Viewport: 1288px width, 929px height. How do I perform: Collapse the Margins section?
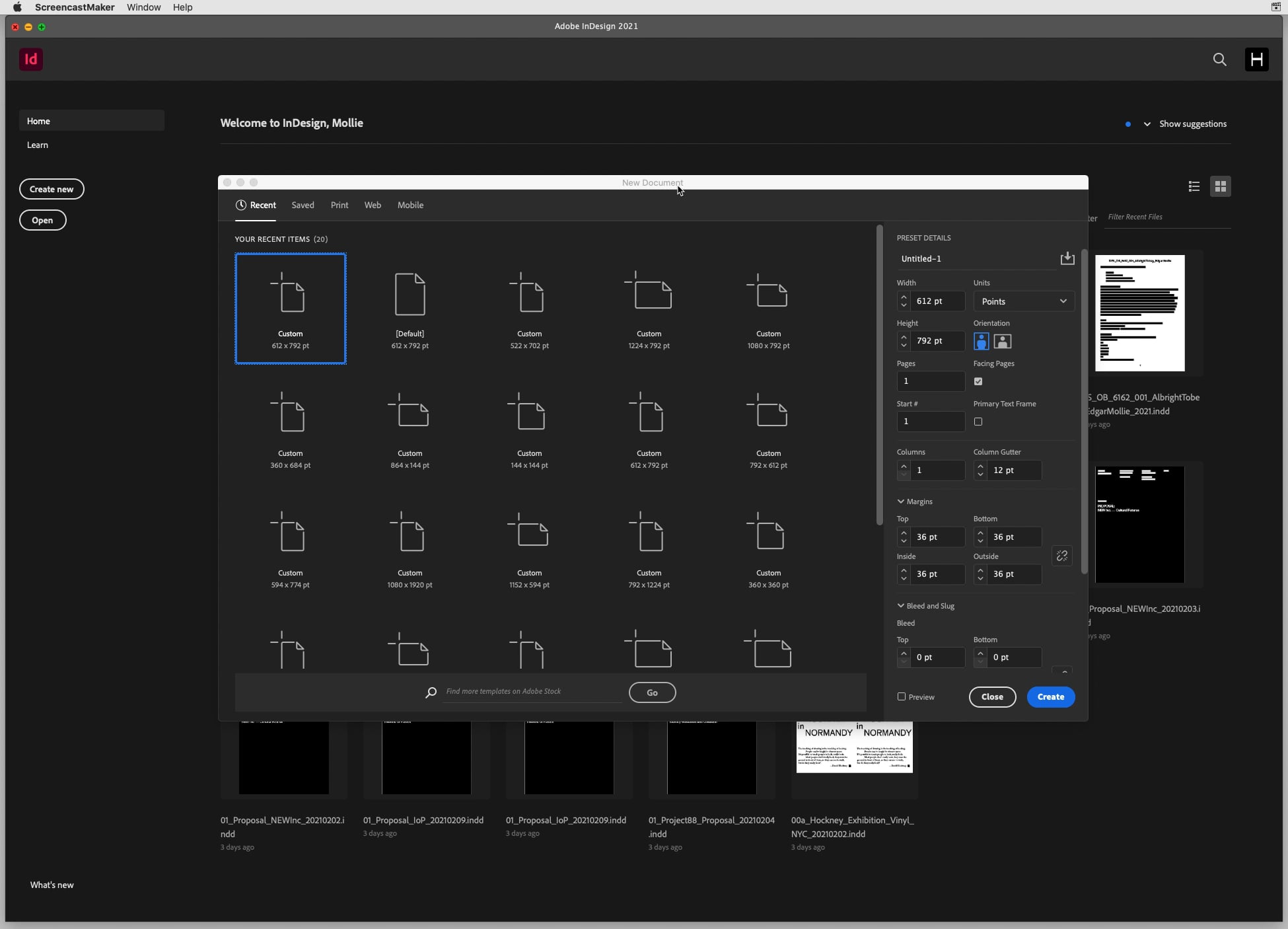point(901,502)
